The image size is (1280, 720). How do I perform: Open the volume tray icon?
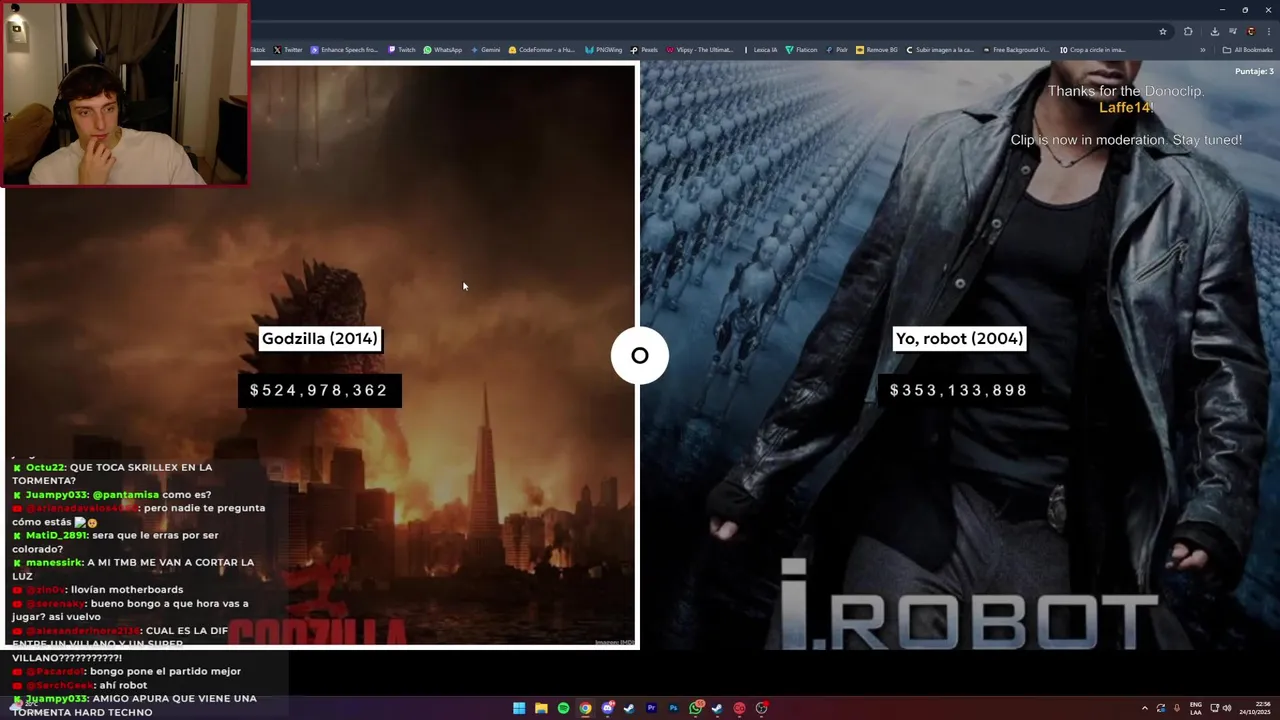point(1227,708)
